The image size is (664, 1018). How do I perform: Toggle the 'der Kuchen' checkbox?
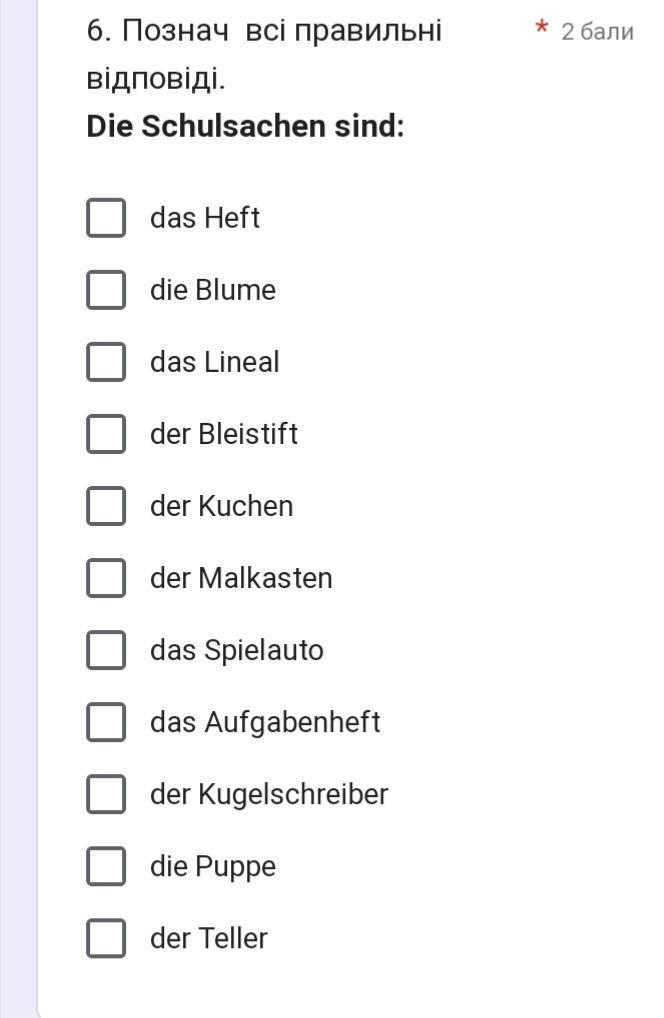(106, 506)
